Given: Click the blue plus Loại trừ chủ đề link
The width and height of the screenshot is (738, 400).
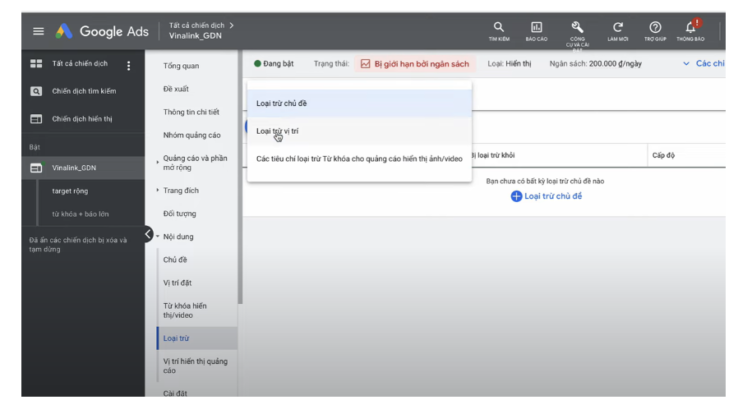Looking at the screenshot, I should coord(546,196).
